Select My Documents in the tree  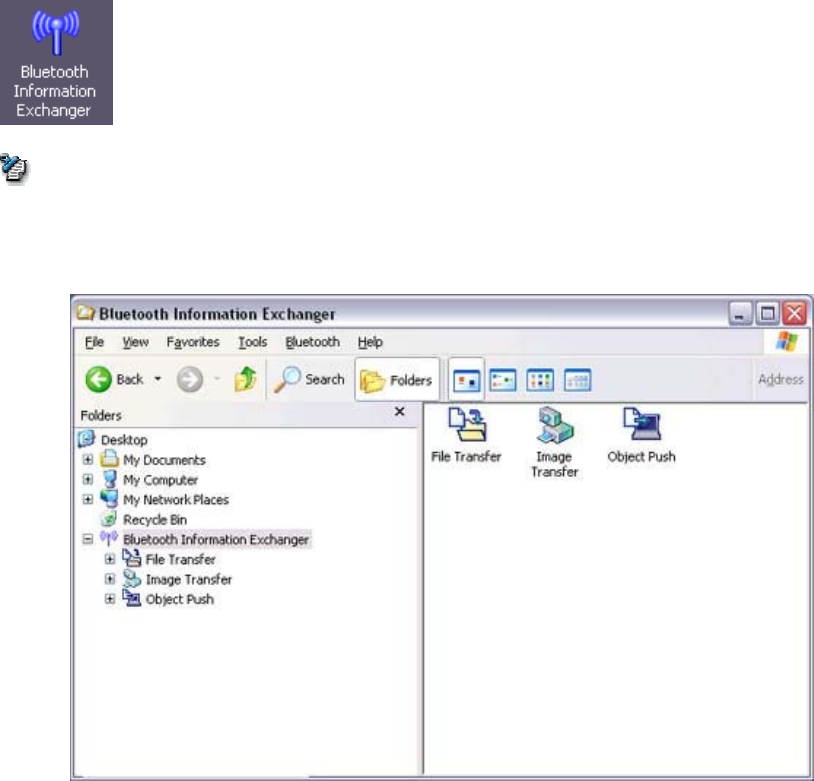[164, 460]
